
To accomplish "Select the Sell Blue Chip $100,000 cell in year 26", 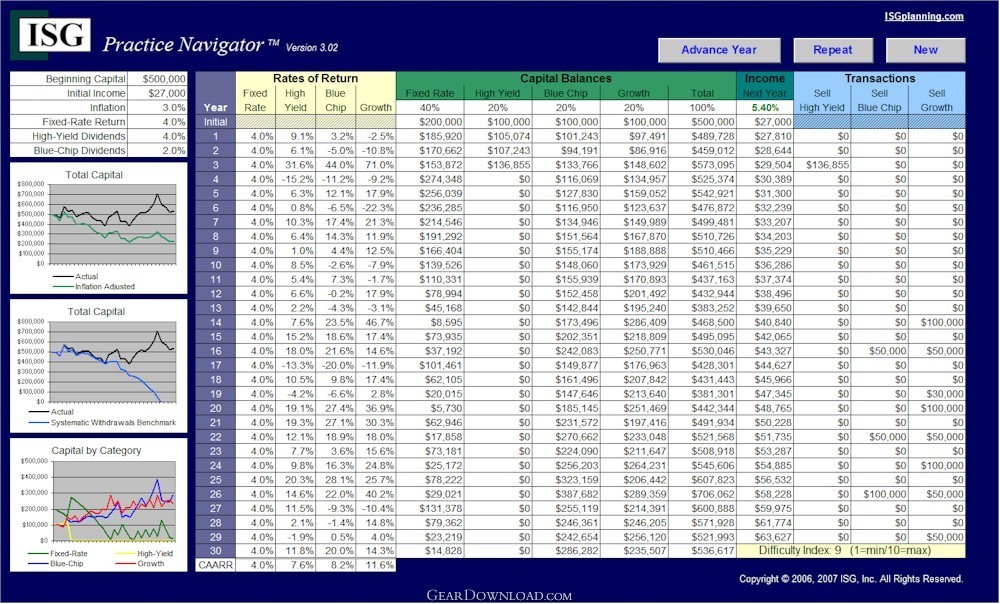I will point(879,494).
